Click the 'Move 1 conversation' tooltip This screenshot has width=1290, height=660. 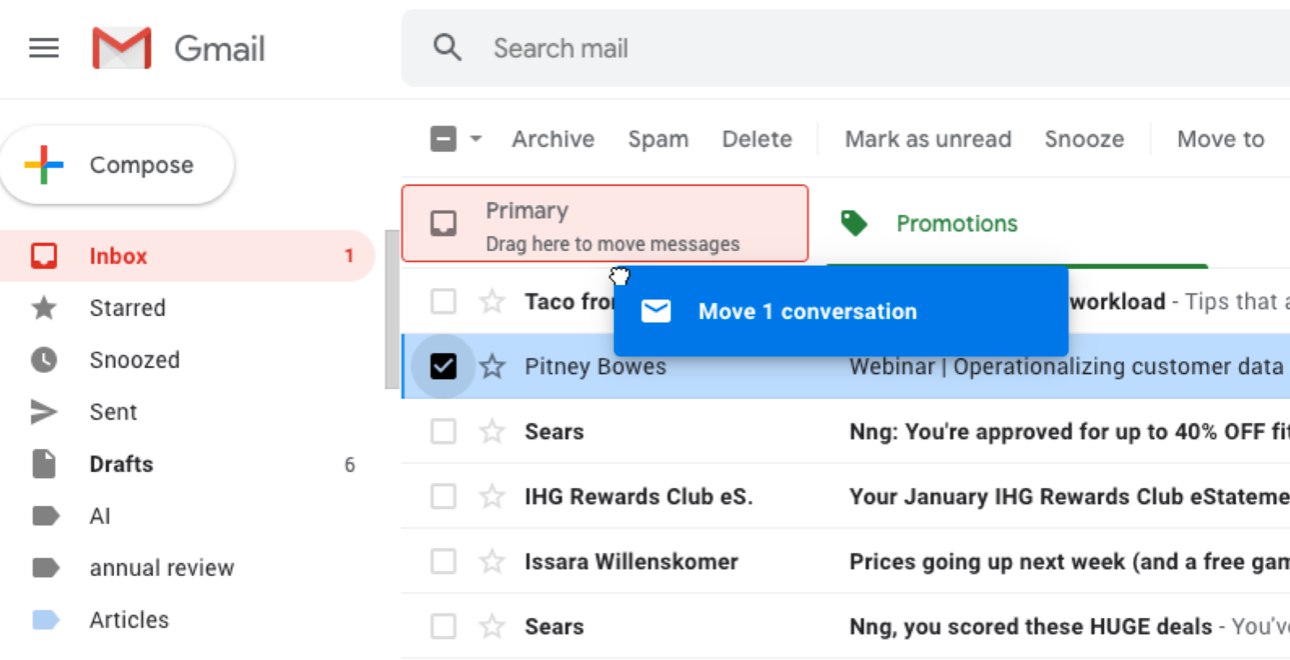tap(841, 311)
